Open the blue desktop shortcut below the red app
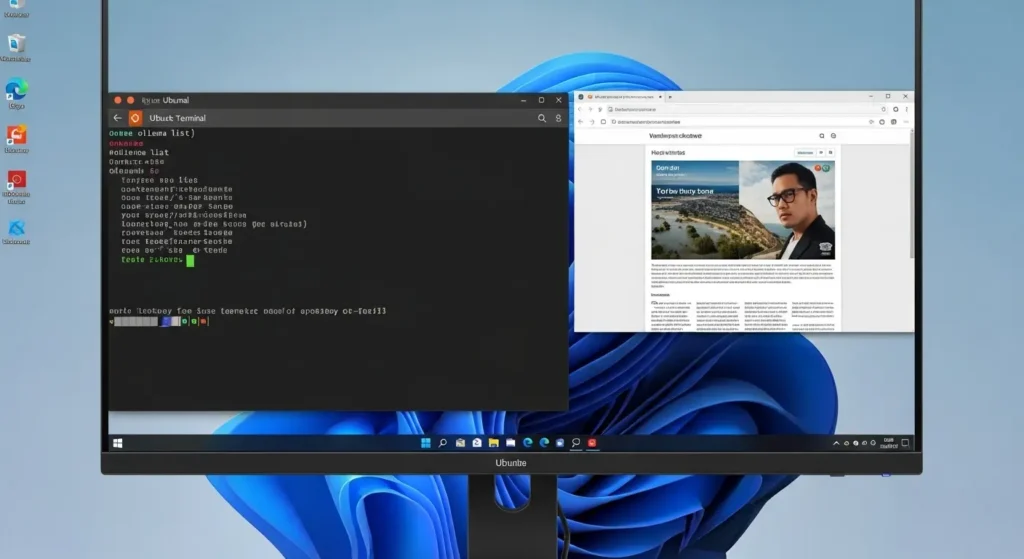Screen dimensions: 1024x559 [x=16, y=231]
